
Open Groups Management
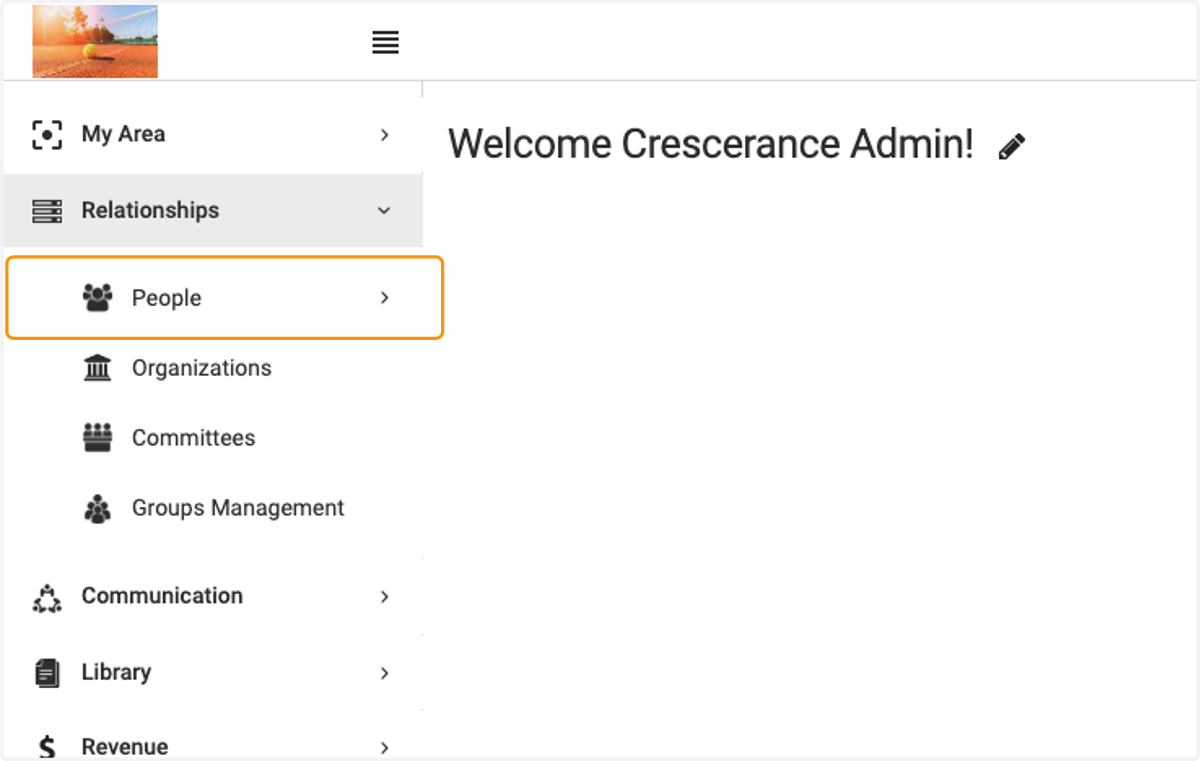[x=238, y=508]
